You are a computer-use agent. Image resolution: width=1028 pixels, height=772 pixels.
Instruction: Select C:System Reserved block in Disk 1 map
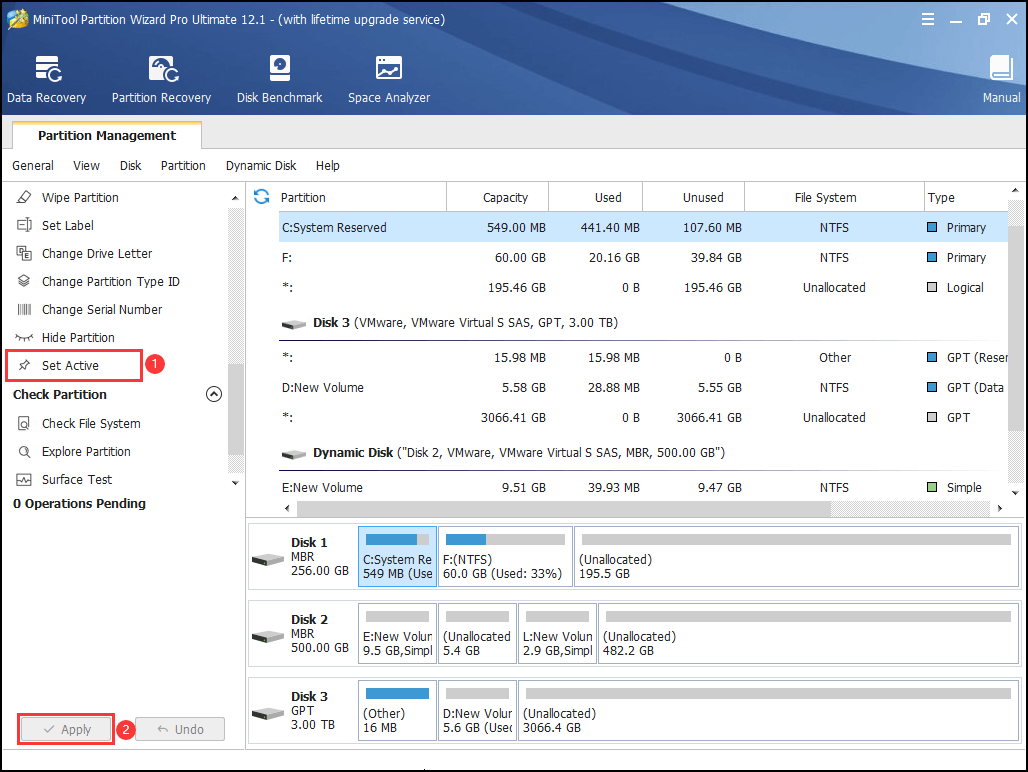397,556
